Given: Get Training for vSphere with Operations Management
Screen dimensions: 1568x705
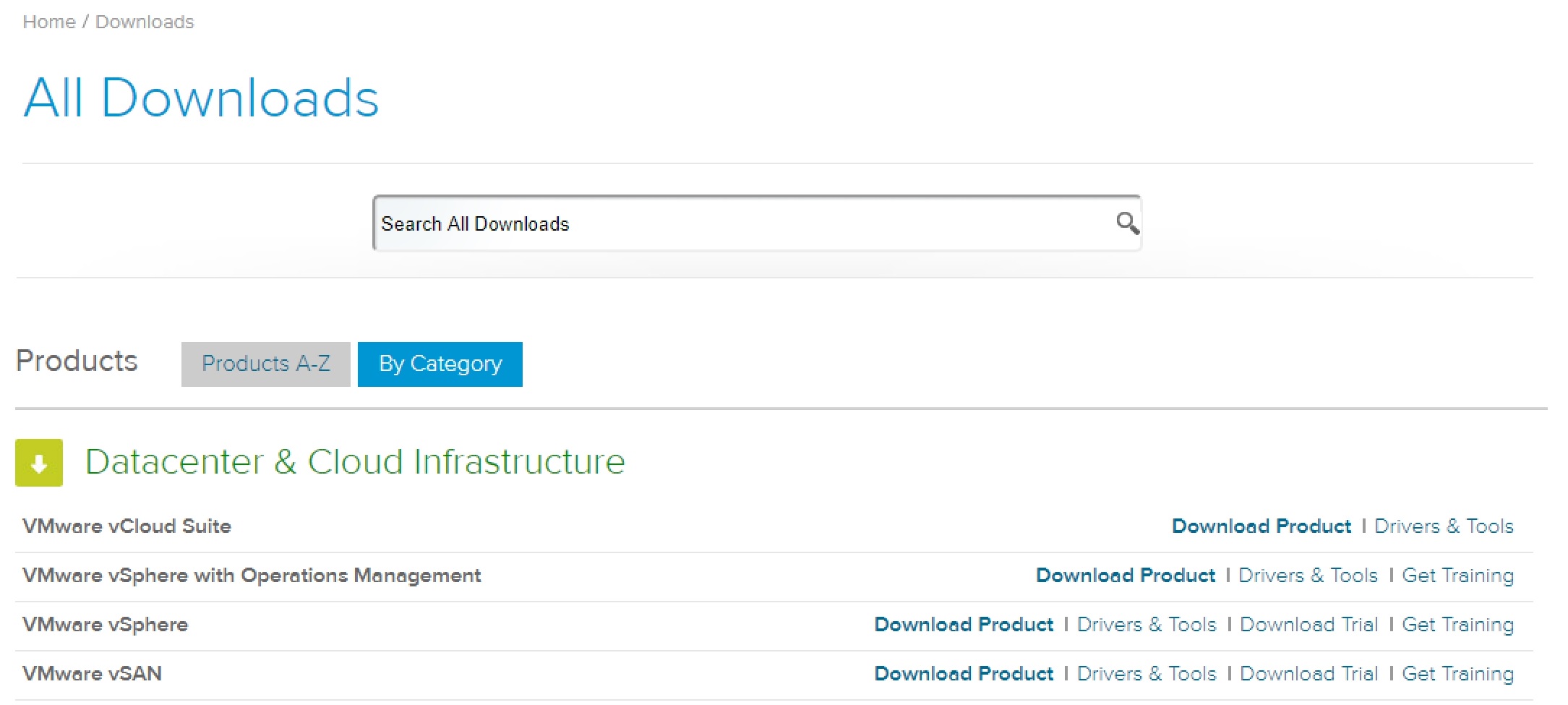Looking at the screenshot, I should coord(1457,576).
